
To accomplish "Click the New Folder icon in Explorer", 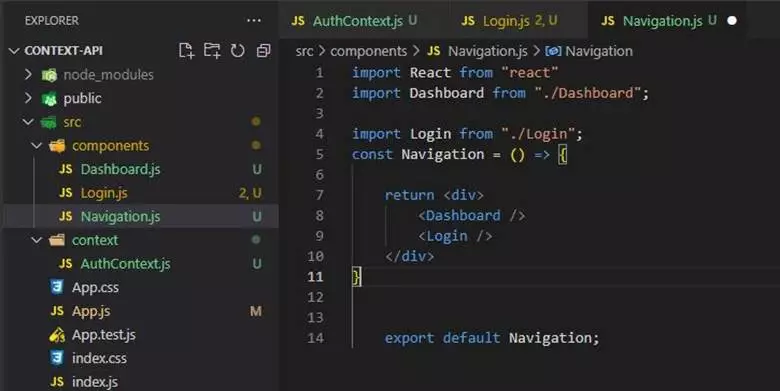I will 212,51.
